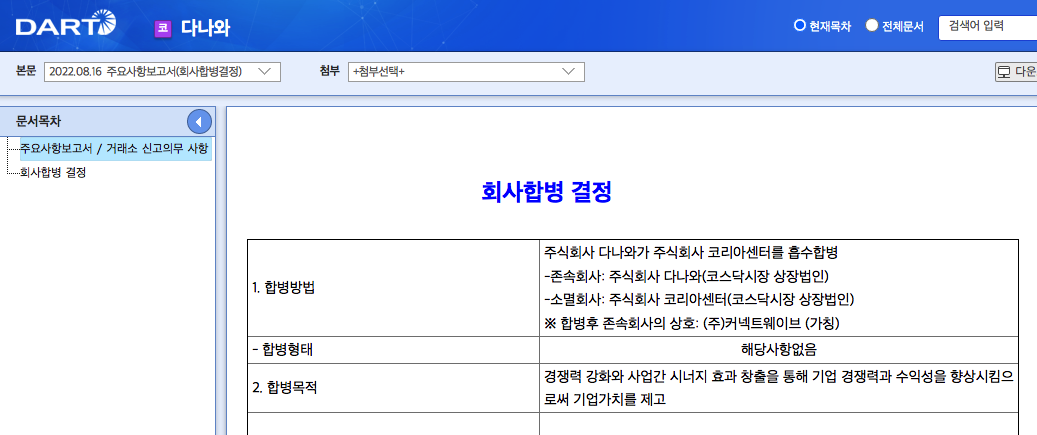The height and width of the screenshot is (435, 1037).
Task: Select the 현재목차 radio button
Action: (798, 26)
